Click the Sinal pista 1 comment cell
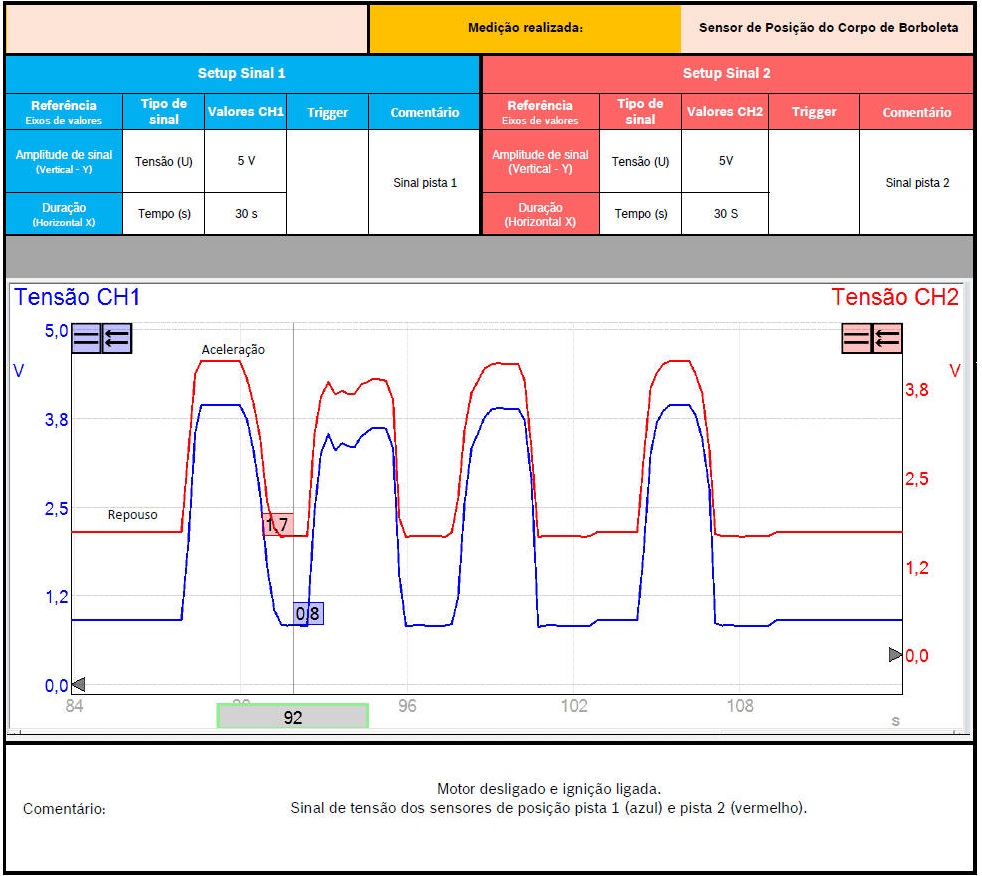The image size is (982, 876). (425, 183)
